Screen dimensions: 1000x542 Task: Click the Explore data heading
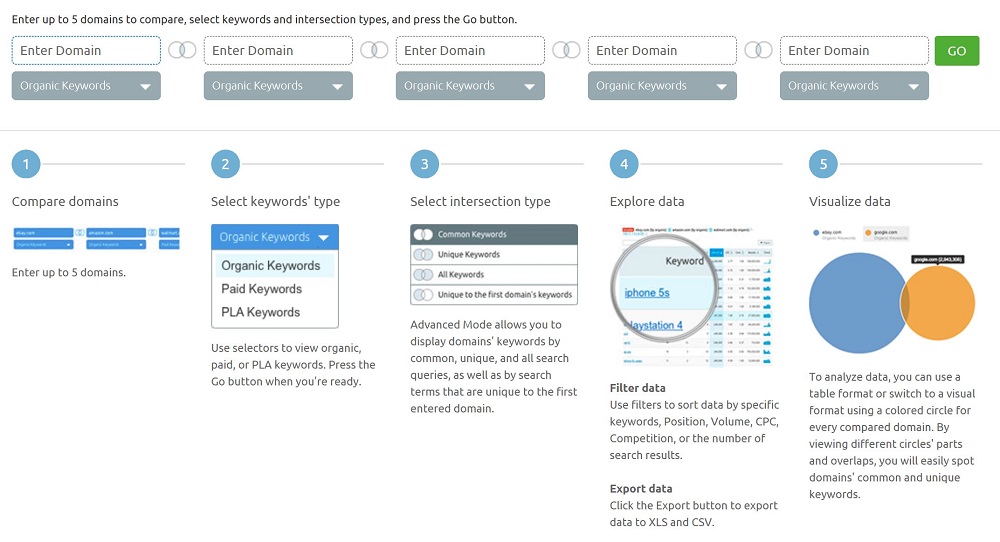[x=647, y=201]
